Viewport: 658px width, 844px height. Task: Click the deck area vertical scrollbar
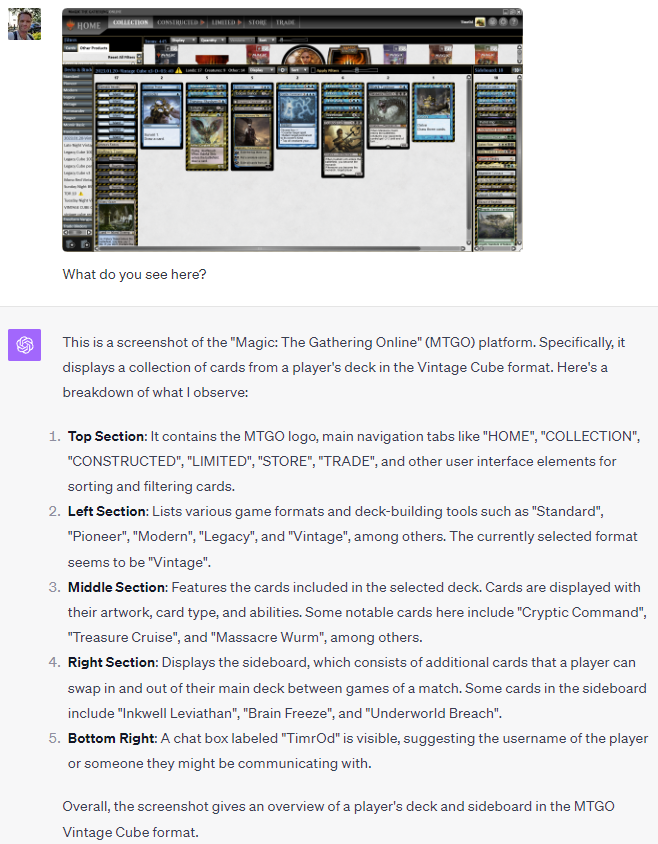tap(468, 160)
